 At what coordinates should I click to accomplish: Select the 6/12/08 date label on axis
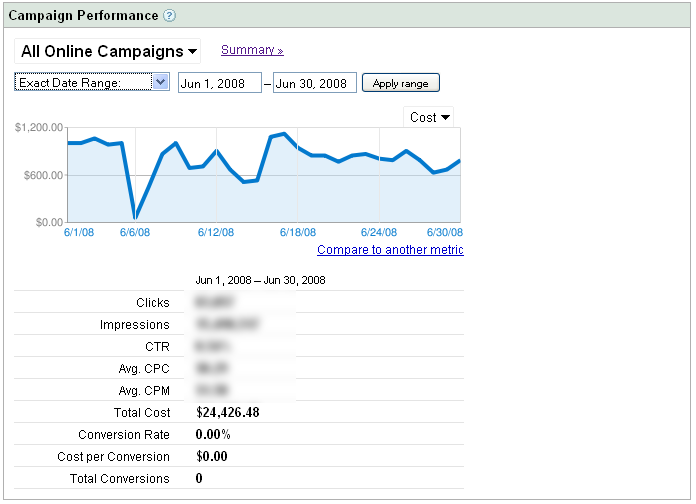click(215, 232)
